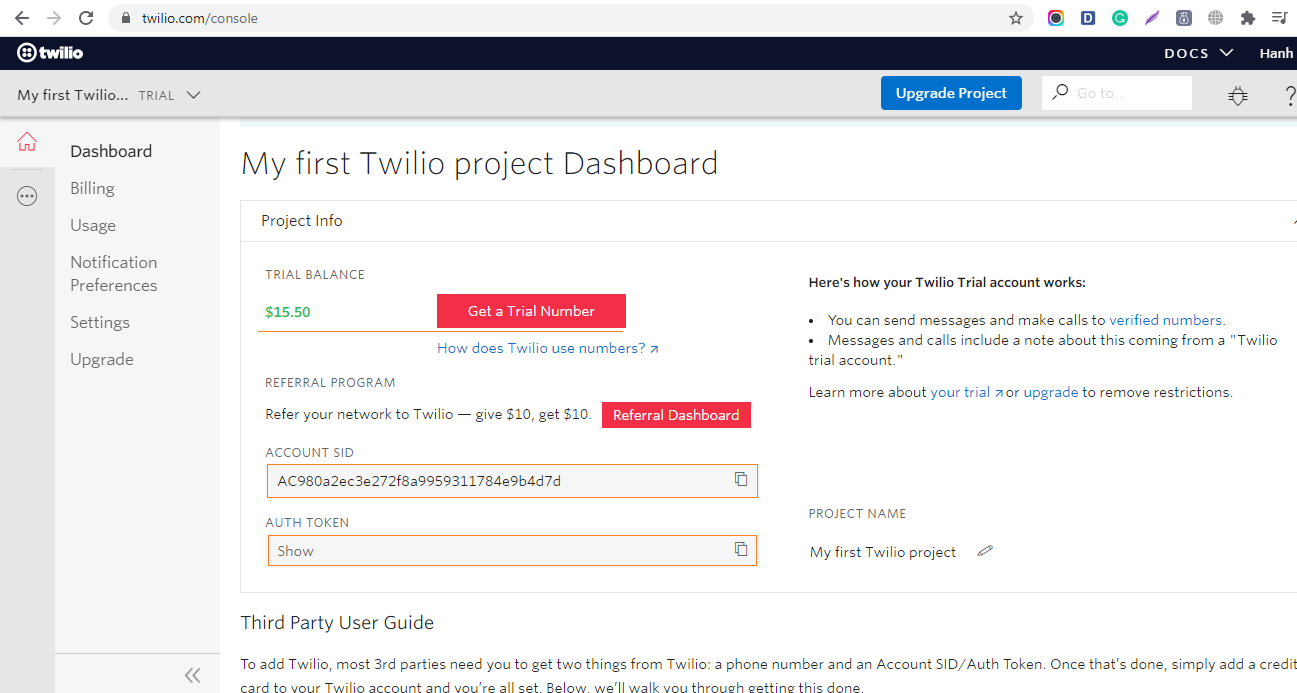1297x693 pixels.
Task: Click the Twilio logo
Action: (50, 53)
